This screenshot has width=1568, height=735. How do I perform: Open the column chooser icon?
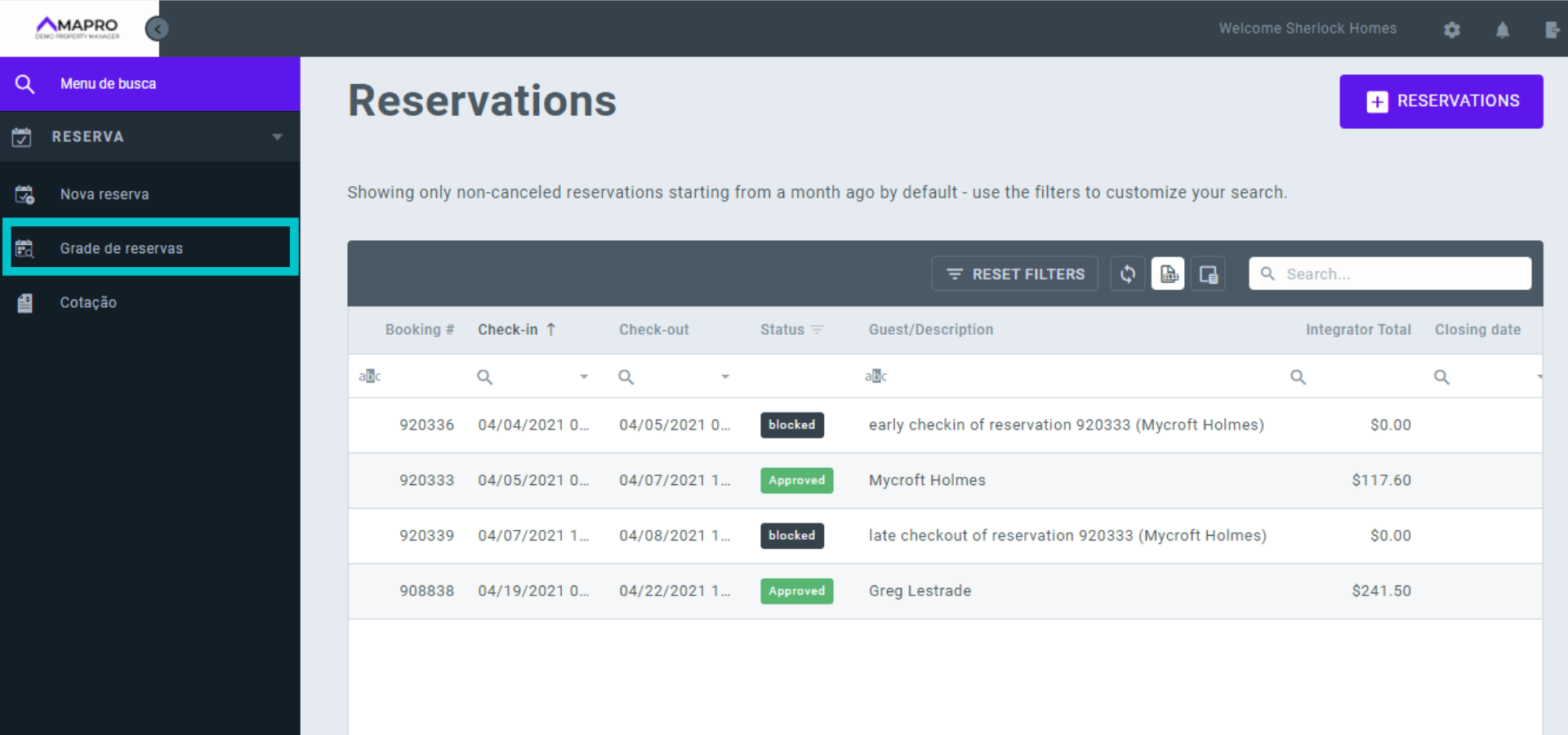(x=1208, y=274)
